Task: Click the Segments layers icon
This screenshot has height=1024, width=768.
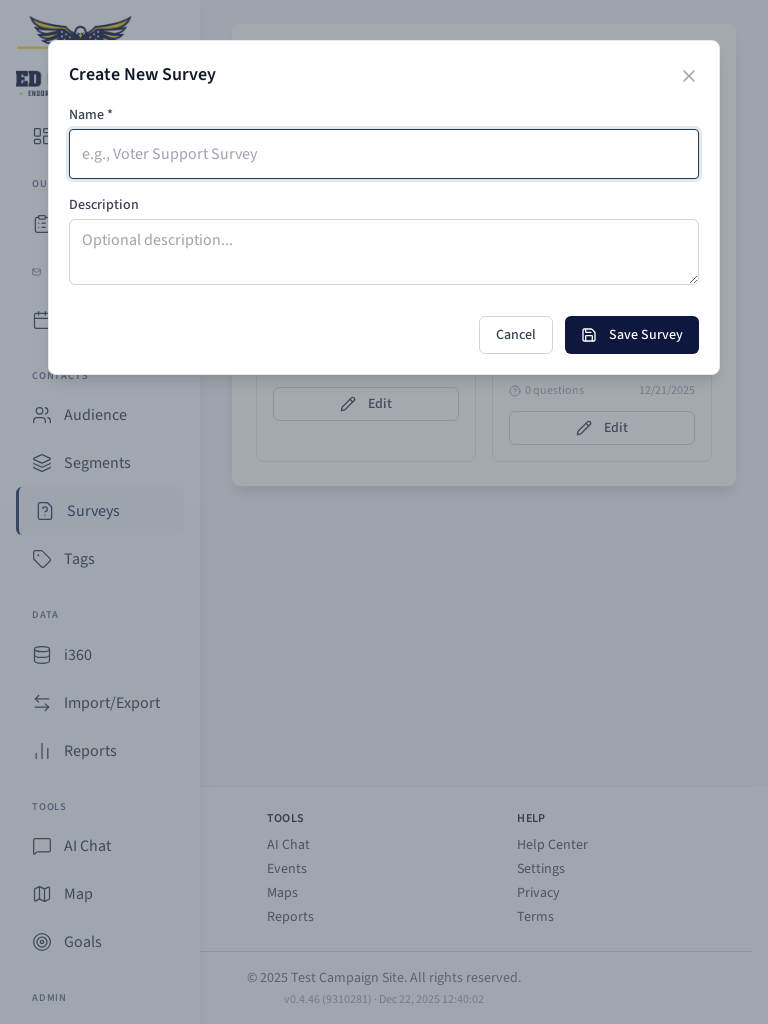Action: pos(42,463)
